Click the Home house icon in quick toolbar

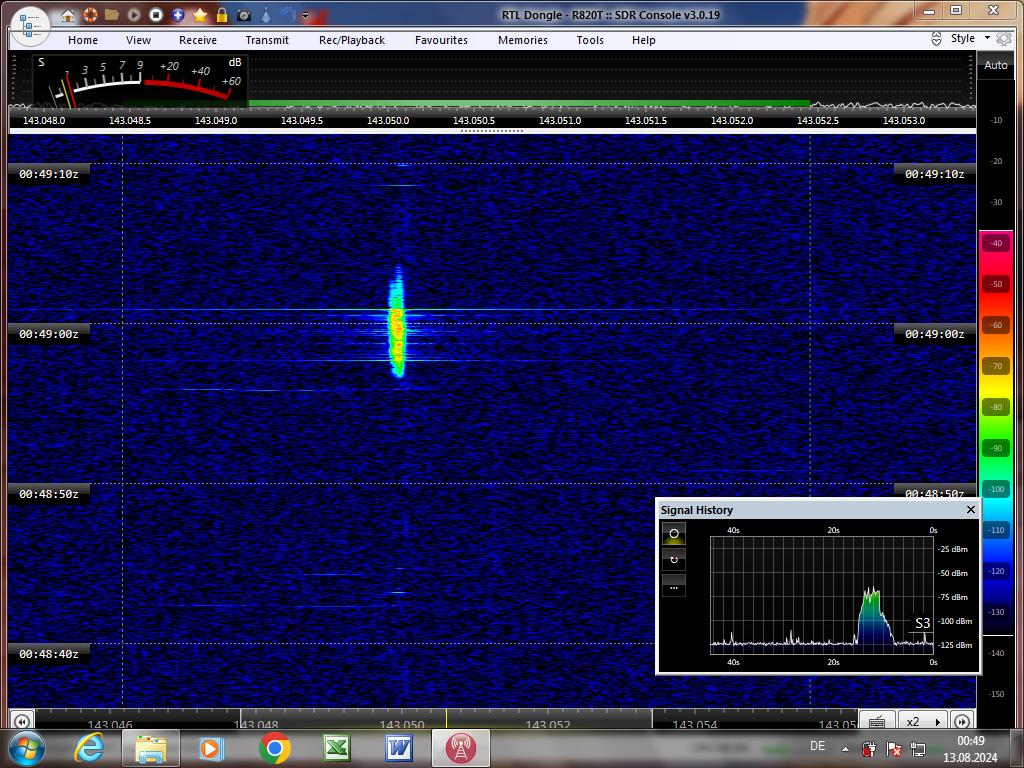(68, 15)
